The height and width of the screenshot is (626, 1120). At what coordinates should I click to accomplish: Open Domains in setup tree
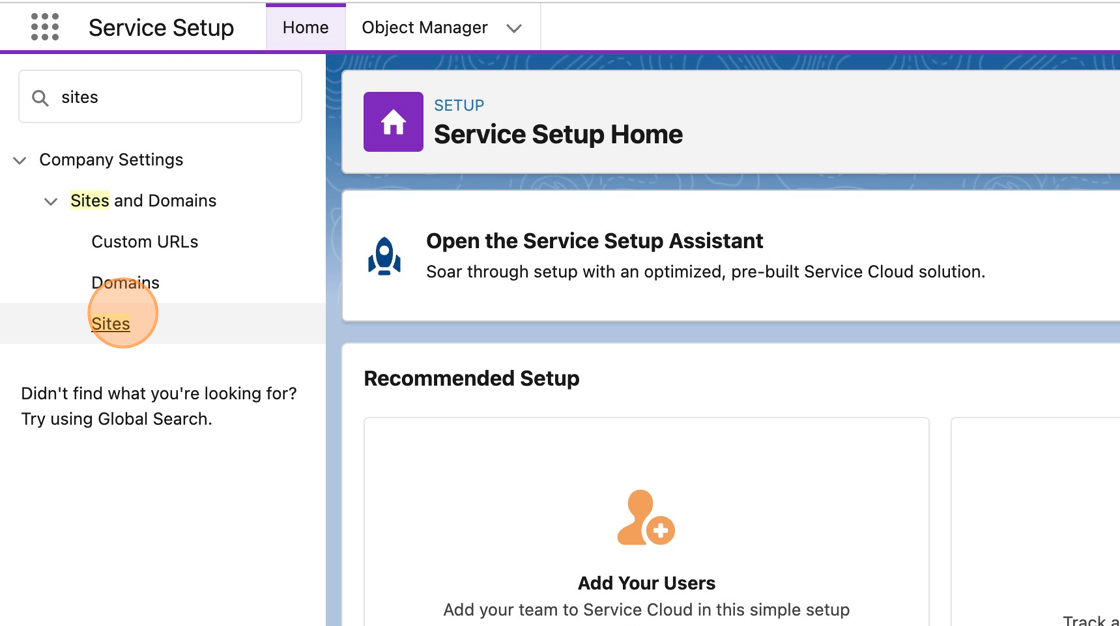[x=125, y=282]
